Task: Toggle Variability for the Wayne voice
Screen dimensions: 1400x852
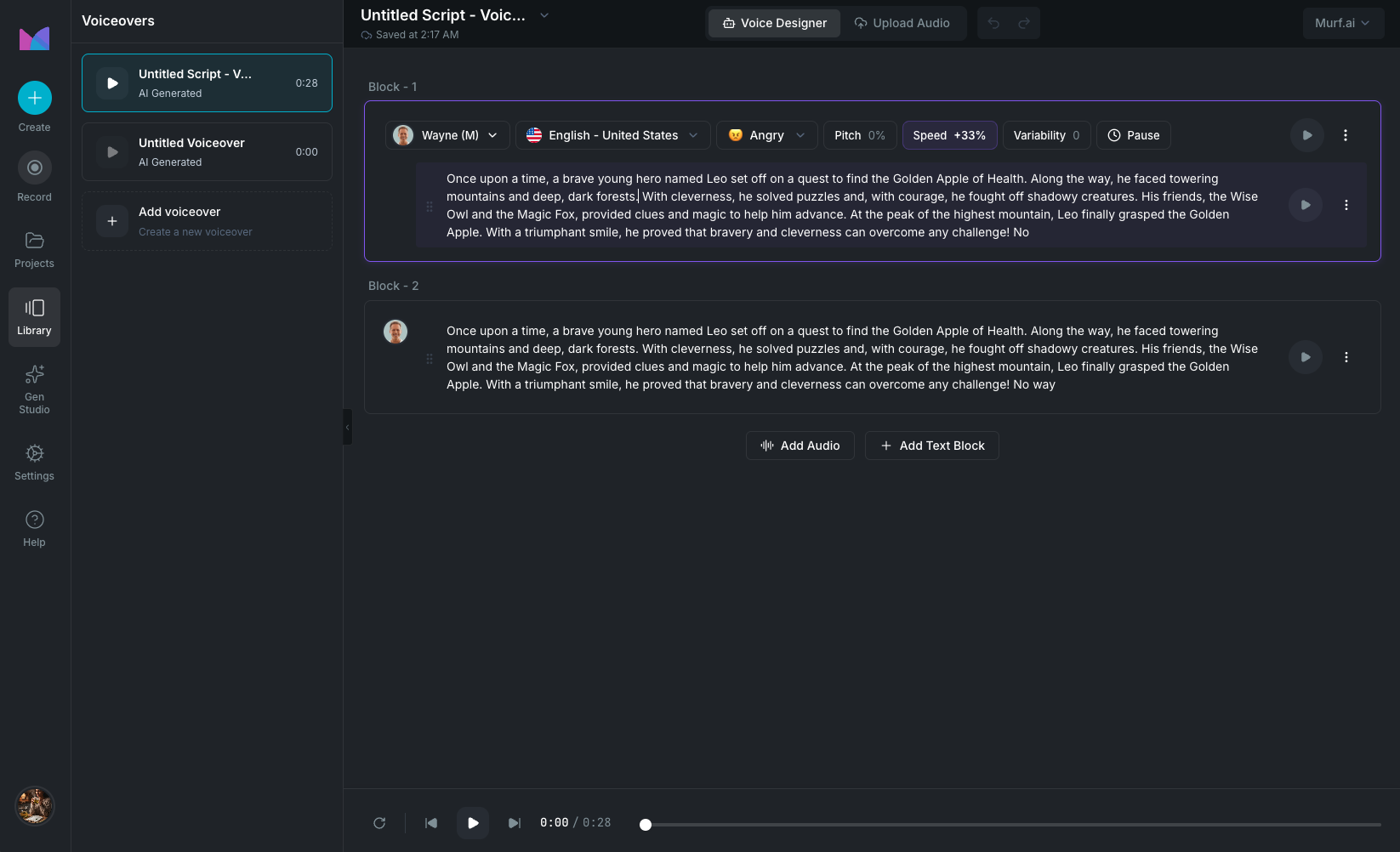Action: (1046, 134)
